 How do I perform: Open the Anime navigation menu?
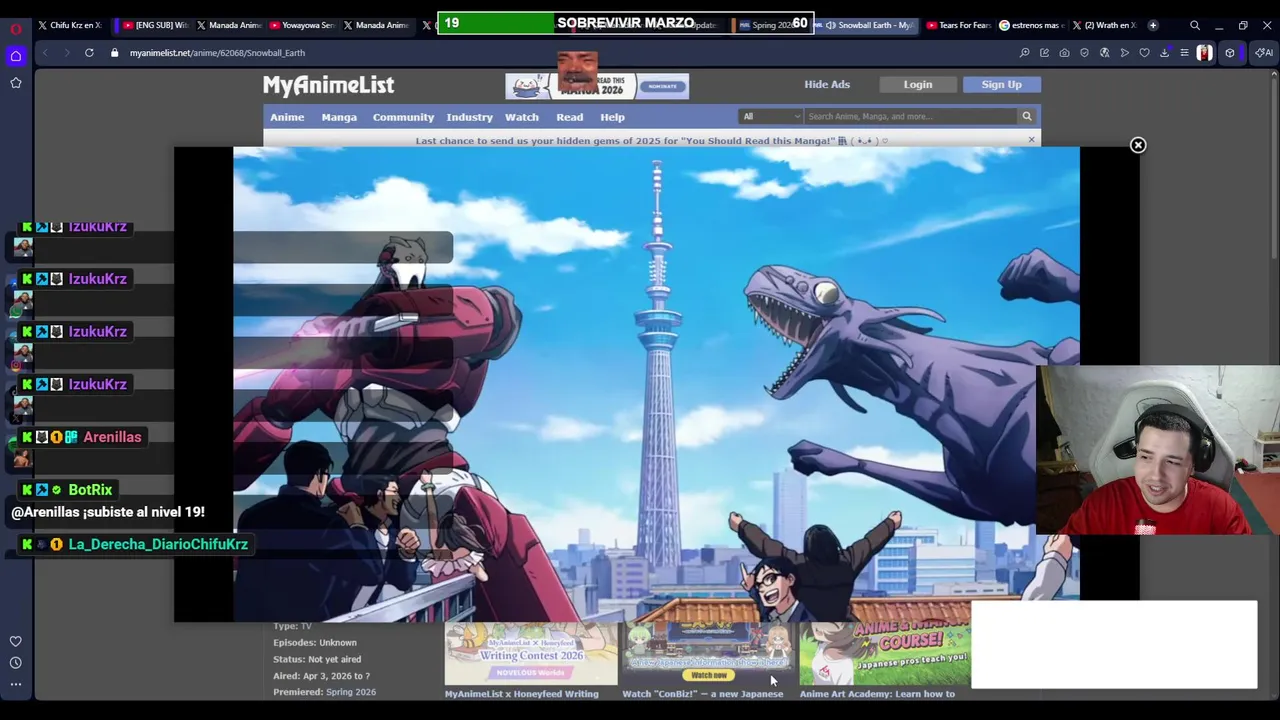click(287, 117)
